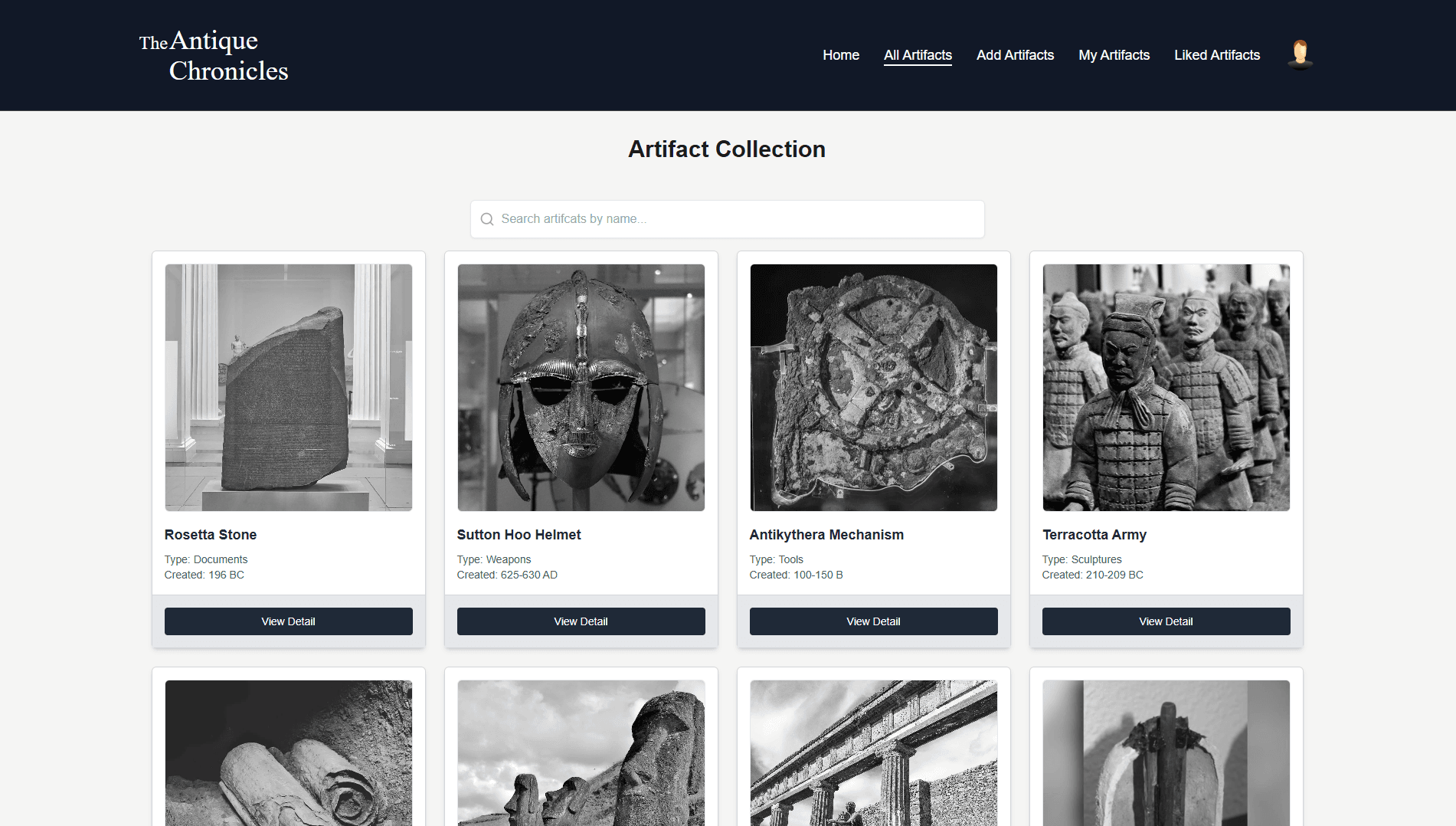This screenshot has width=1456, height=826.
Task: Click the search magnifier icon
Action: tap(487, 219)
